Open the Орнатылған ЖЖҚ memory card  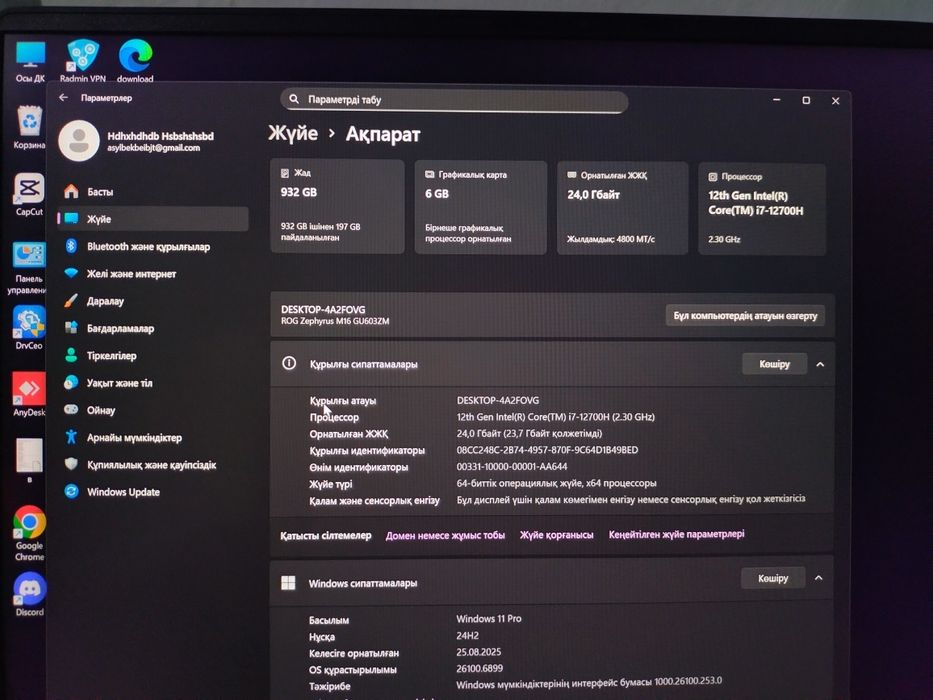(x=622, y=208)
